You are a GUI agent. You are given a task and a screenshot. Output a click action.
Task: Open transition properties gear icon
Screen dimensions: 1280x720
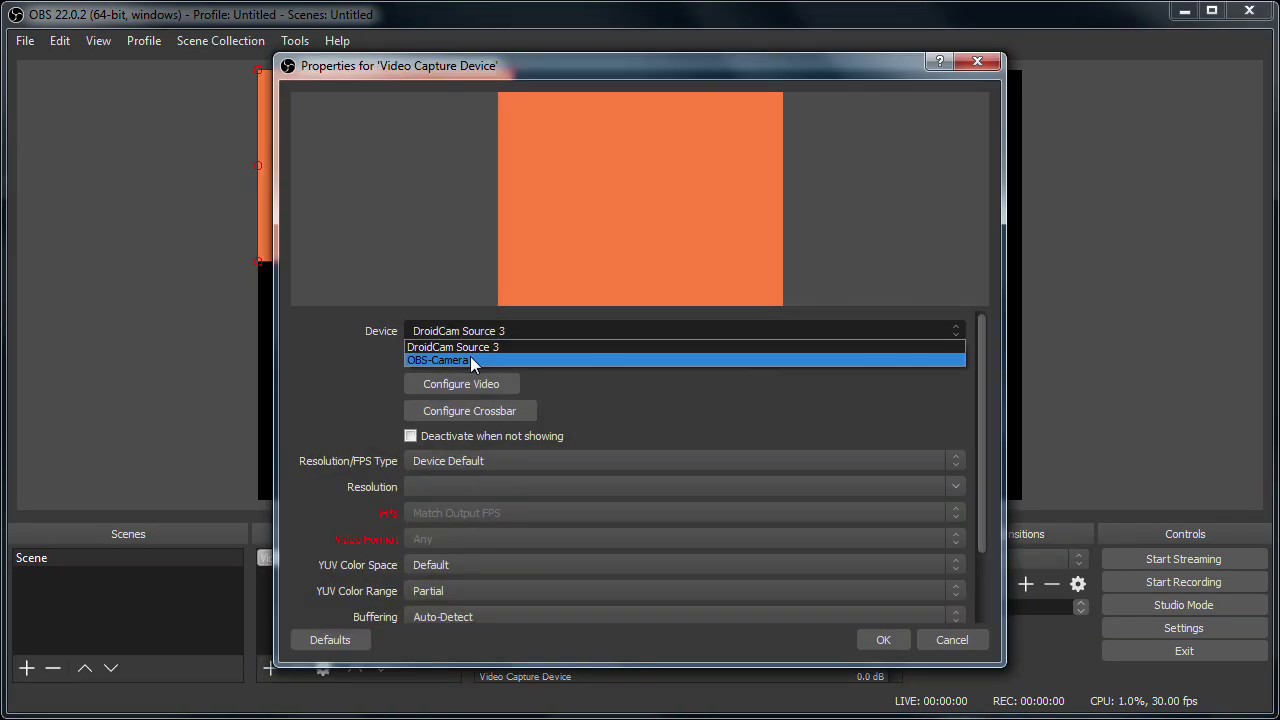[1078, 584]
